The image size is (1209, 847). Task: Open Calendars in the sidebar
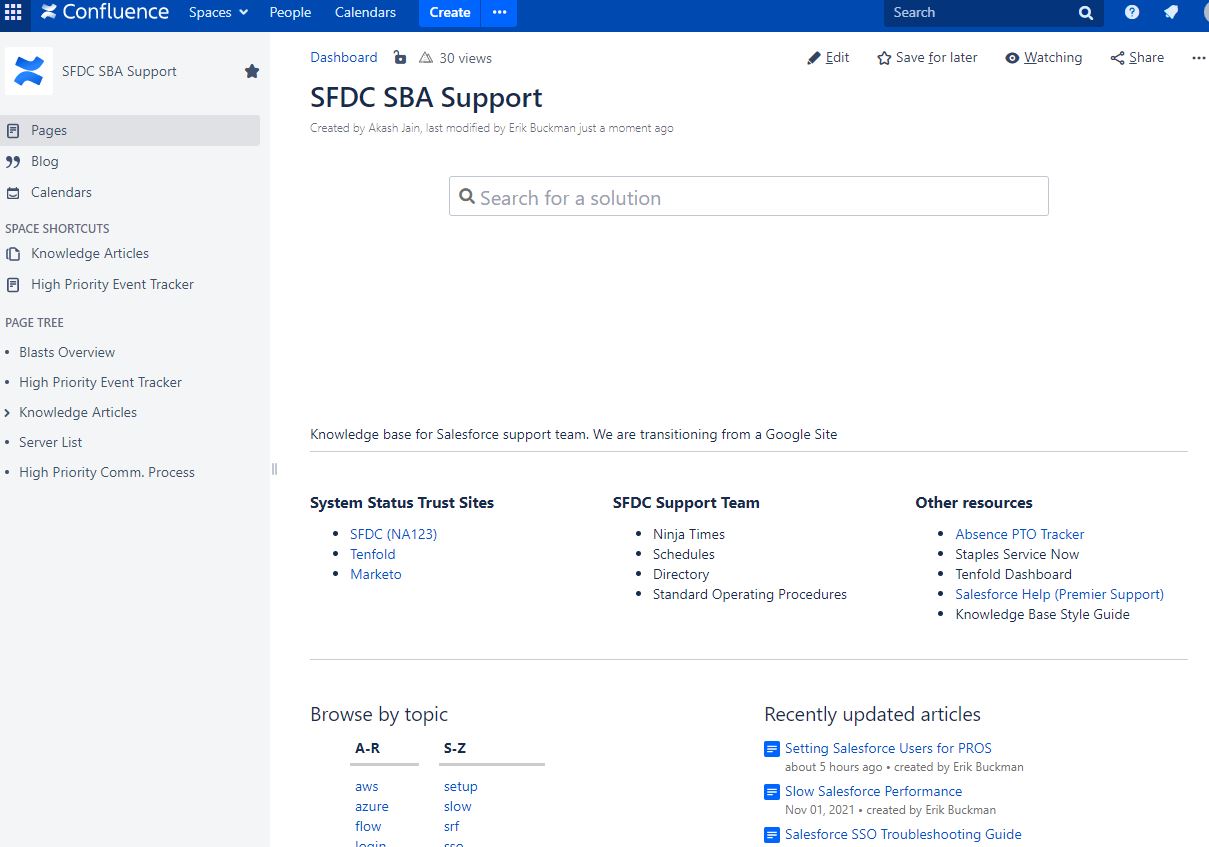point(61,192)
